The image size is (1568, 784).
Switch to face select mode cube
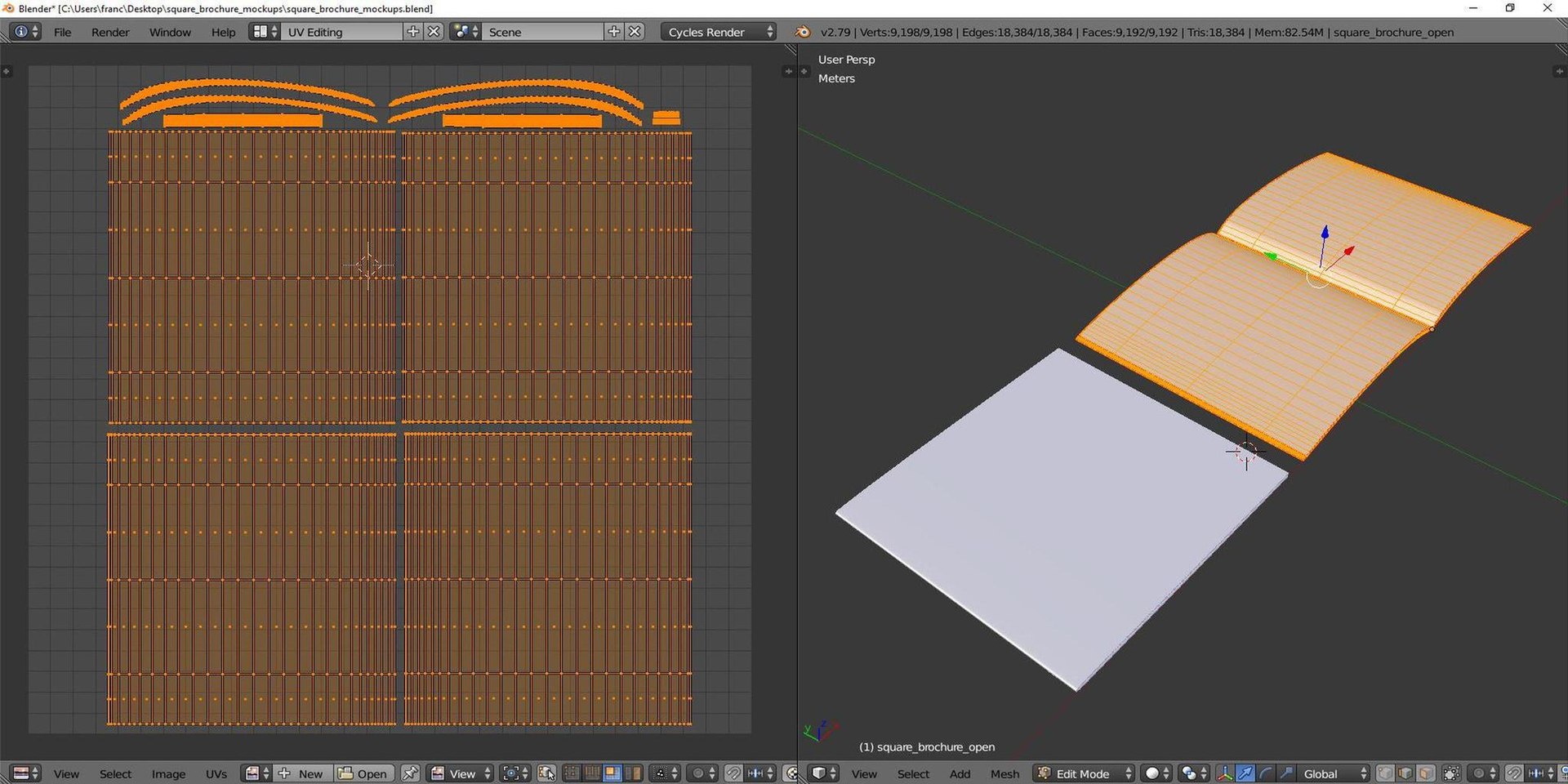click(1426, 773)
